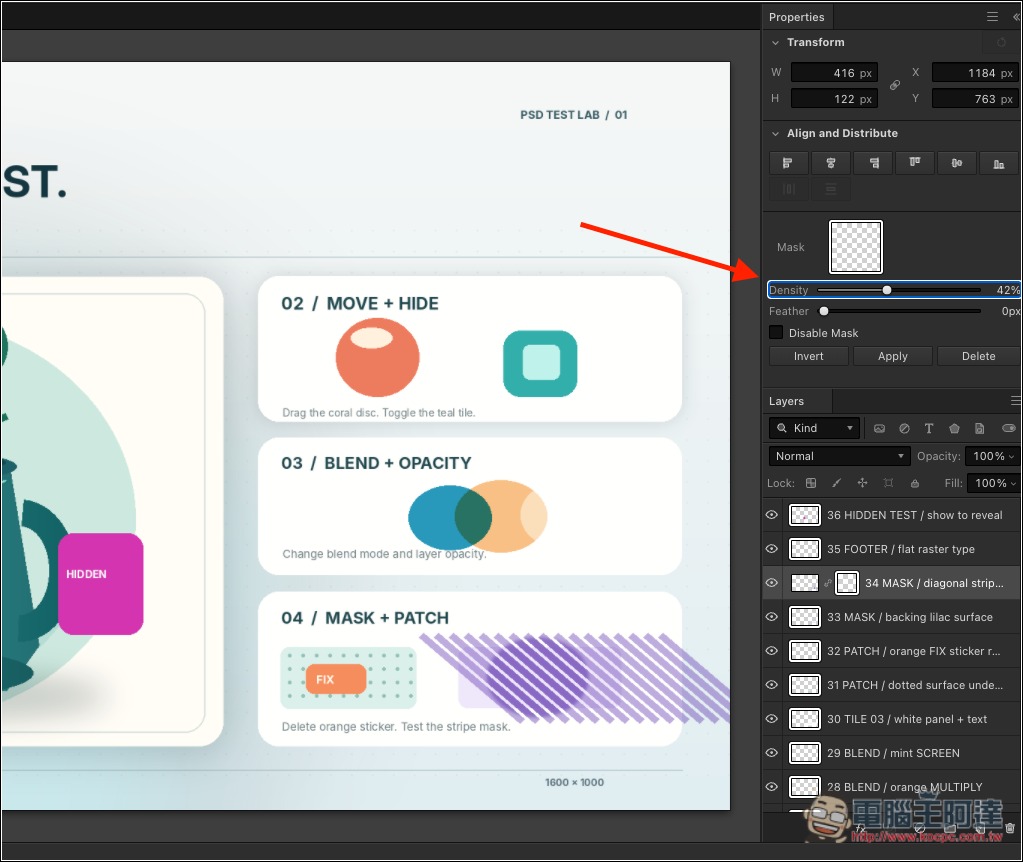Toggle the layer filtering switch
Screen dimensions: 1023x862
click(1009, 428)
